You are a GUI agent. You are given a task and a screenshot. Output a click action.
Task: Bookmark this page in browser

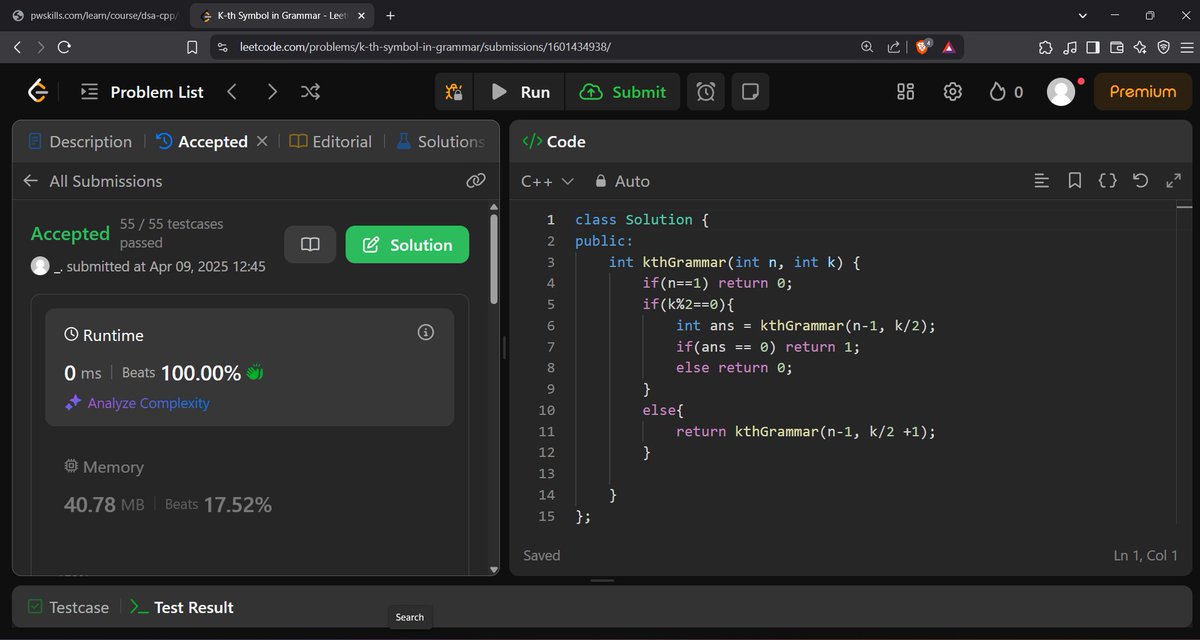(193, 47)
